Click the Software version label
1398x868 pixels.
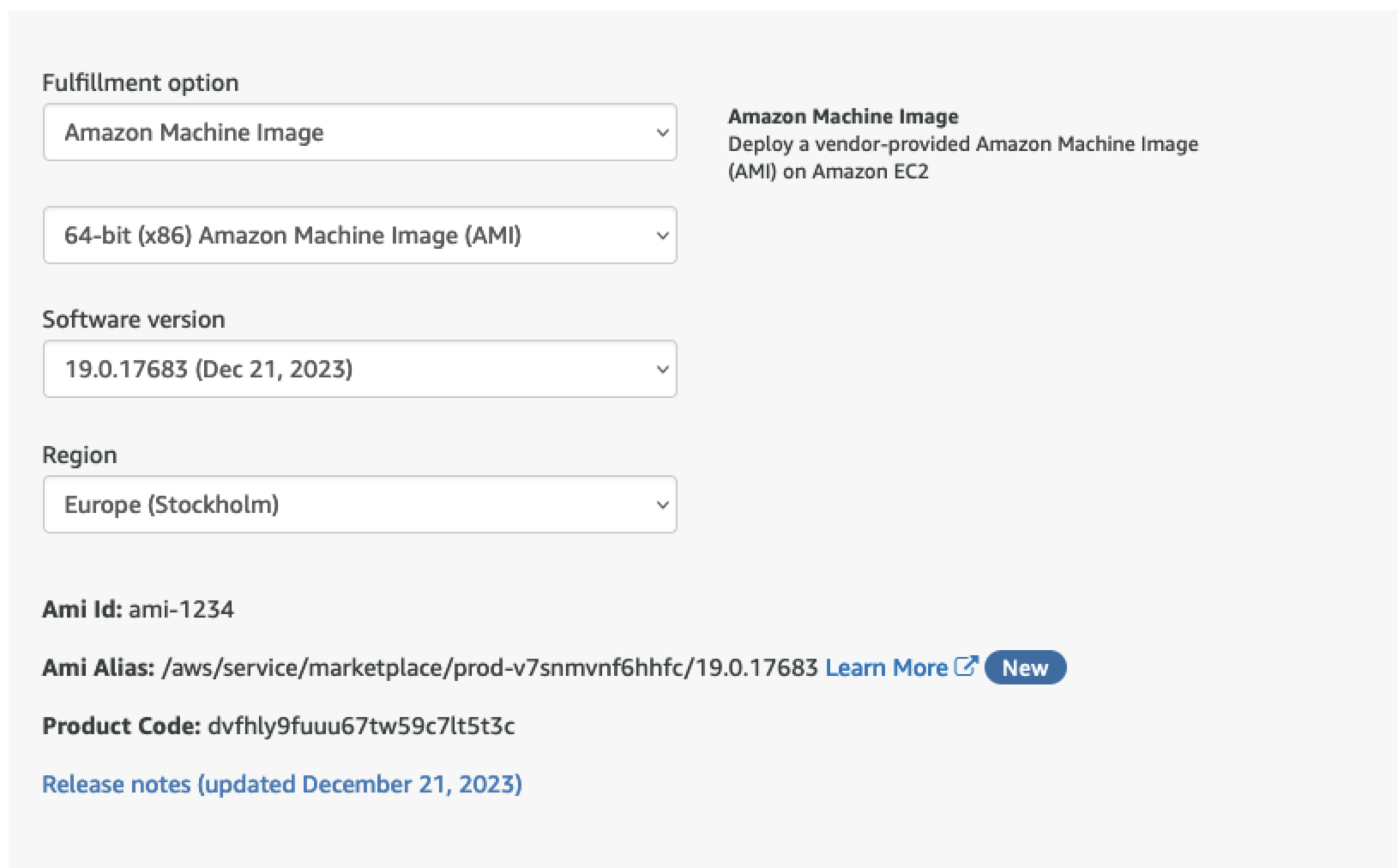point(133,319)
